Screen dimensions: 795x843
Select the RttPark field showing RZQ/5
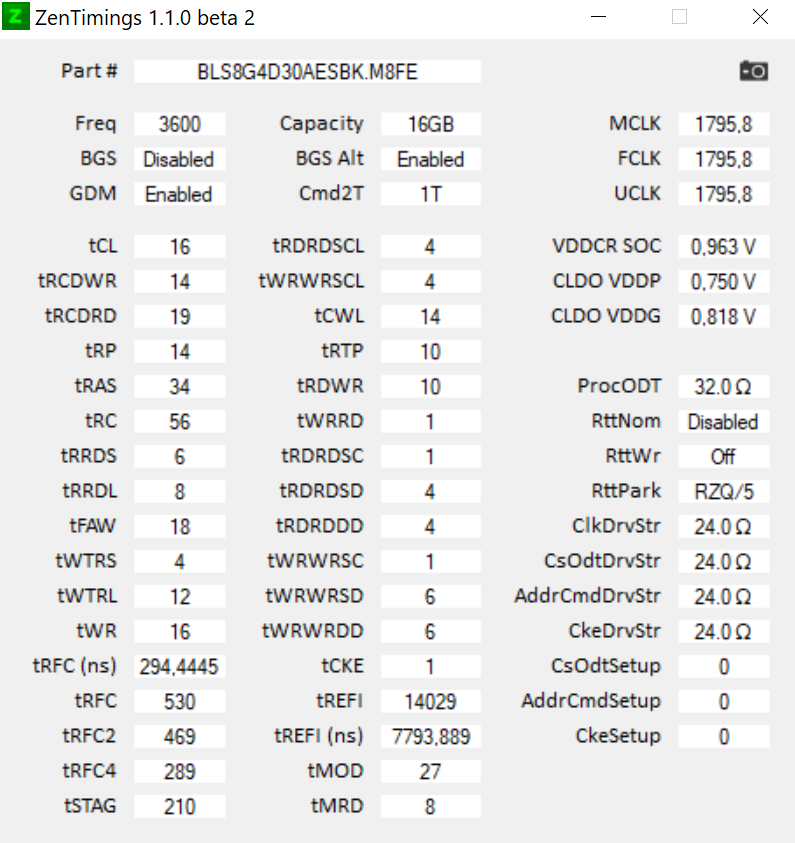click(x=723, y=491)
